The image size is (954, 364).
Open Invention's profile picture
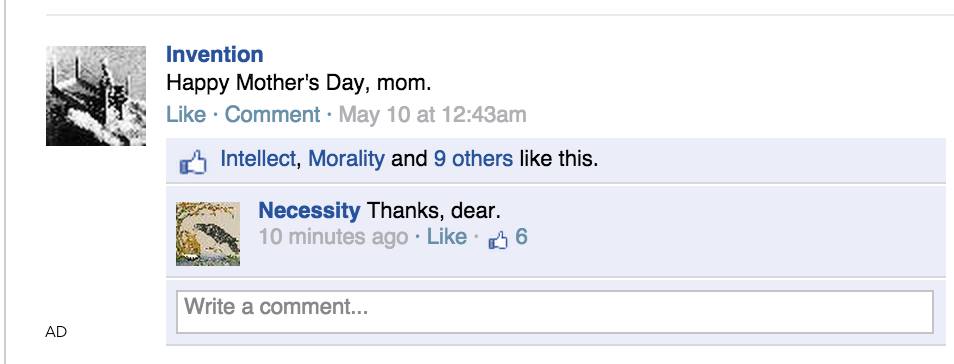(x=96, y=96)
